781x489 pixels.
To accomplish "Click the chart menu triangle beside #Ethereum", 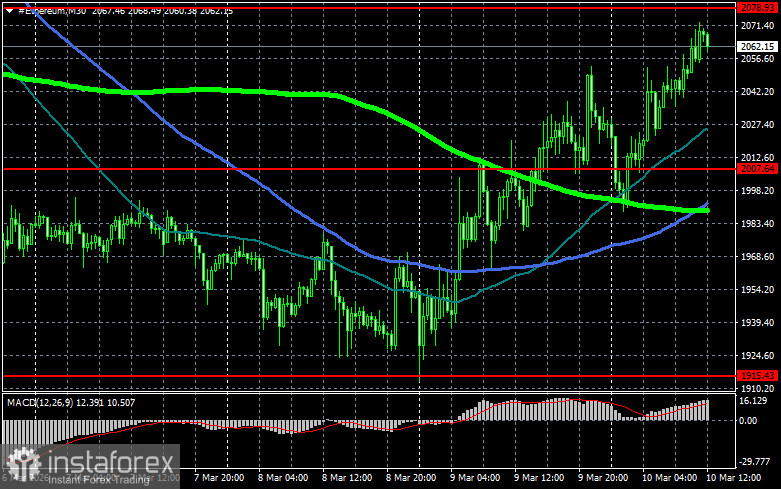I will coord(9,10).
